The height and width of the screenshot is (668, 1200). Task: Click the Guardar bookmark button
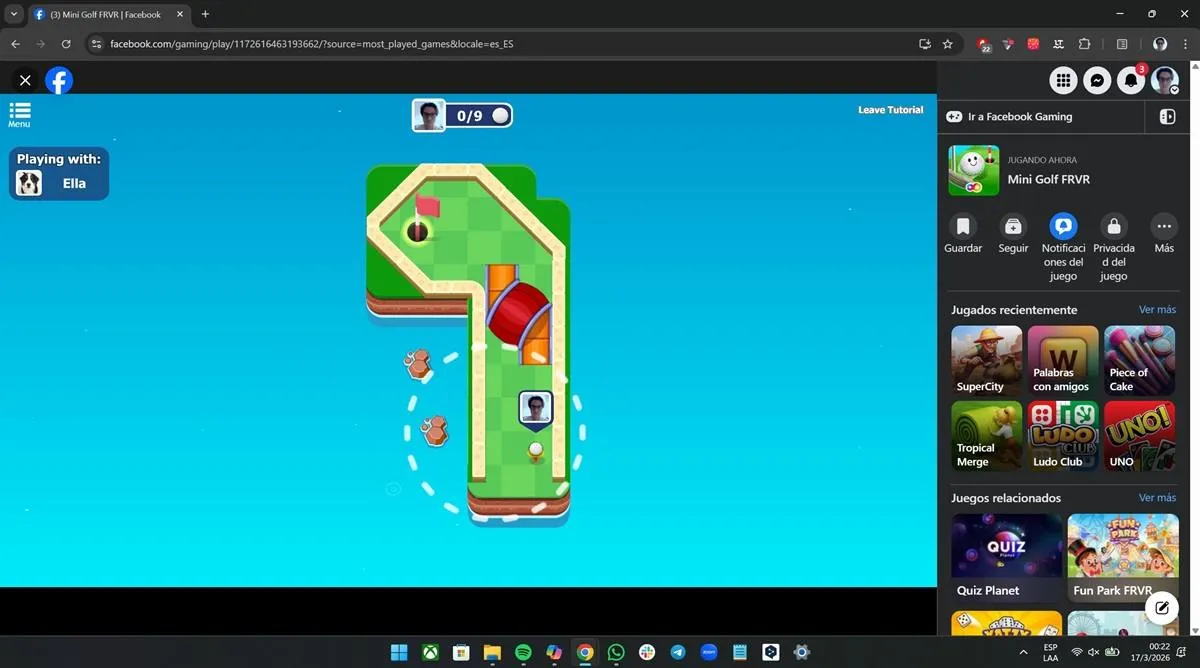[x=963, y=233]
